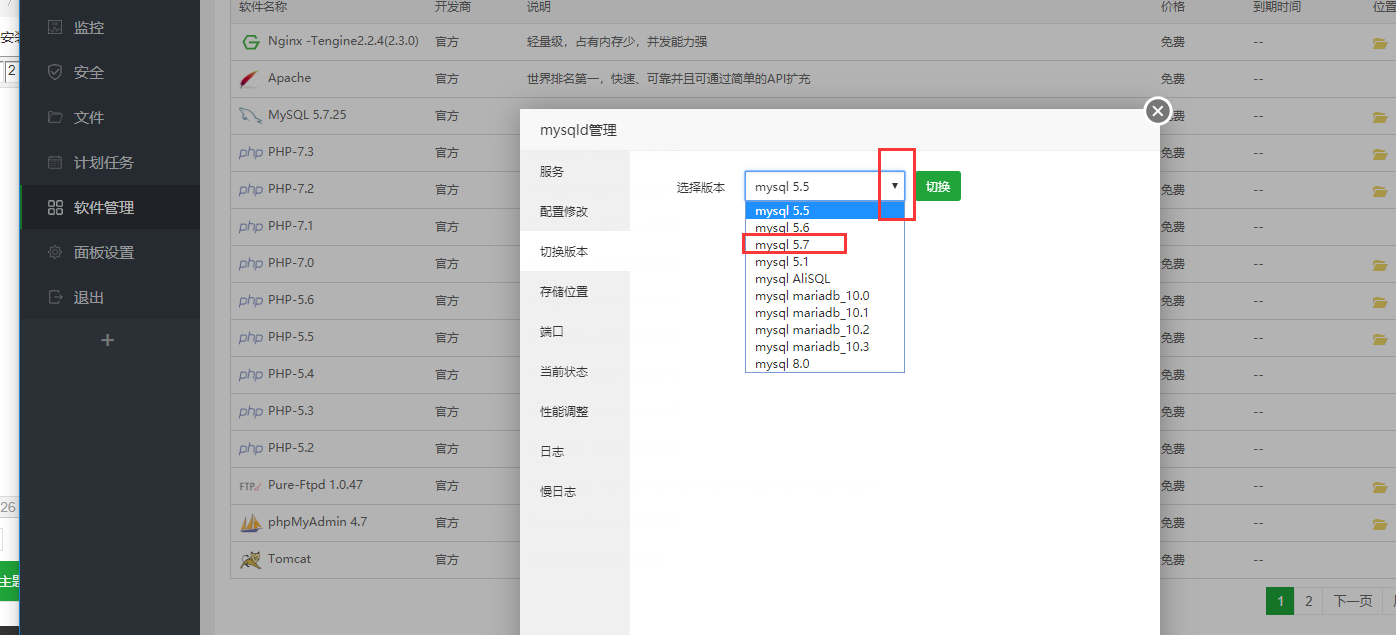The image size is (1396, 635).
Task: Click the Nginx -Tengine2.2.4(2.3.0) name
Action: (x=343, y=42)
